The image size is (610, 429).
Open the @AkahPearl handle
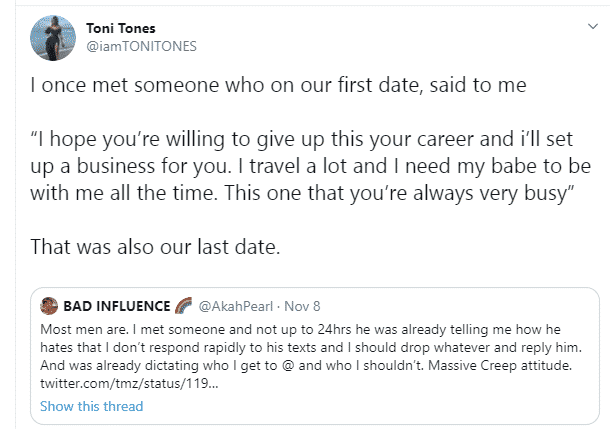(x=236, y=306)
